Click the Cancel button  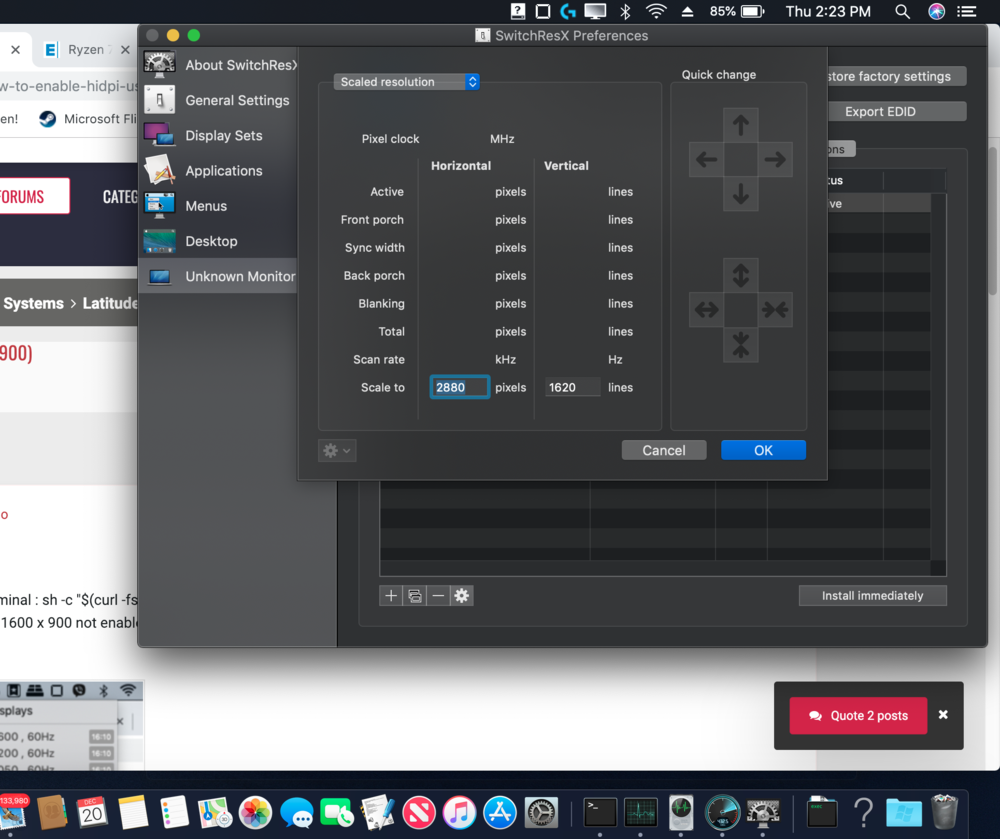(x=664, y=450)
